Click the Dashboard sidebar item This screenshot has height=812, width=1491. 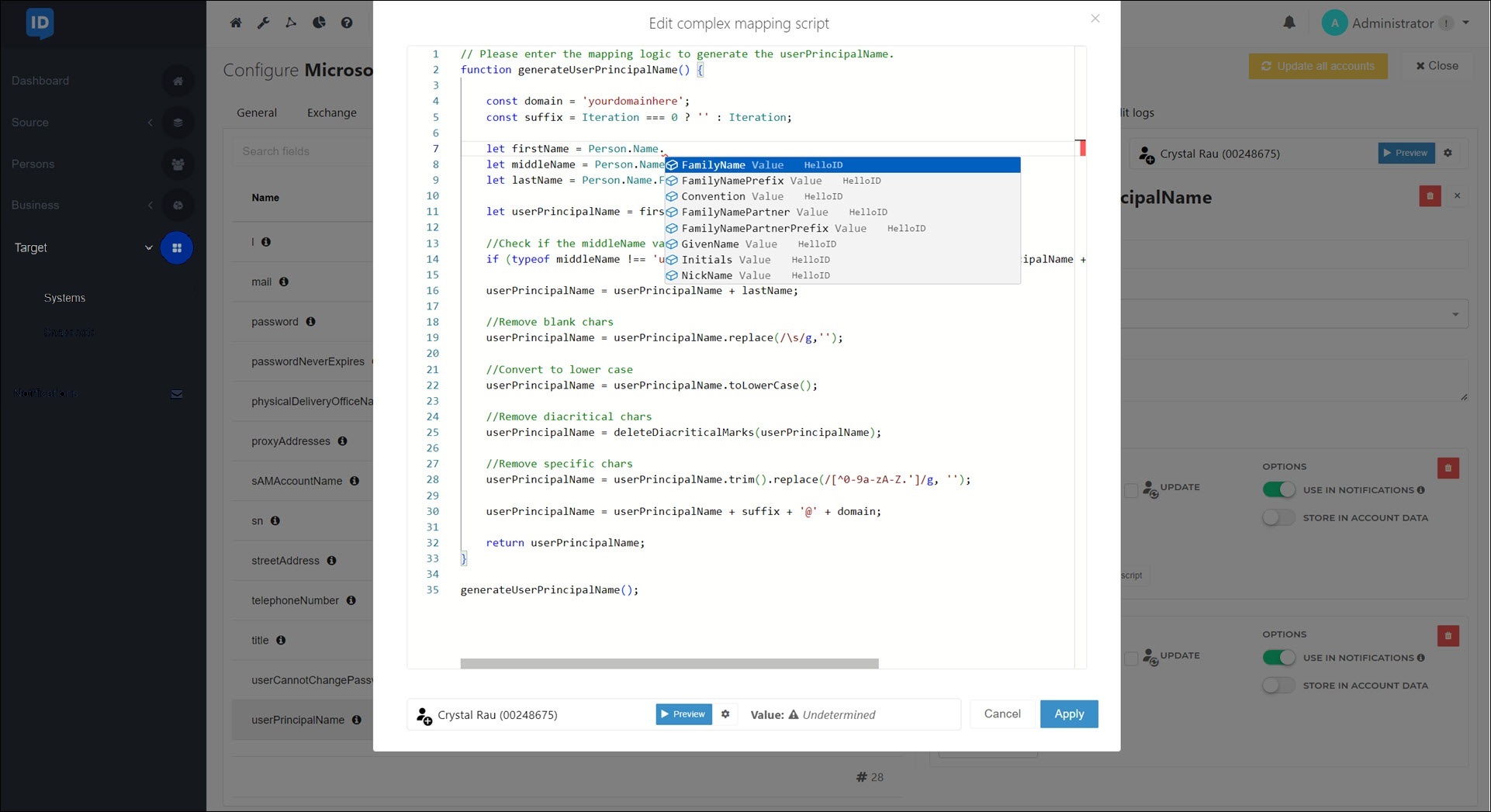(x=40, y=81)
